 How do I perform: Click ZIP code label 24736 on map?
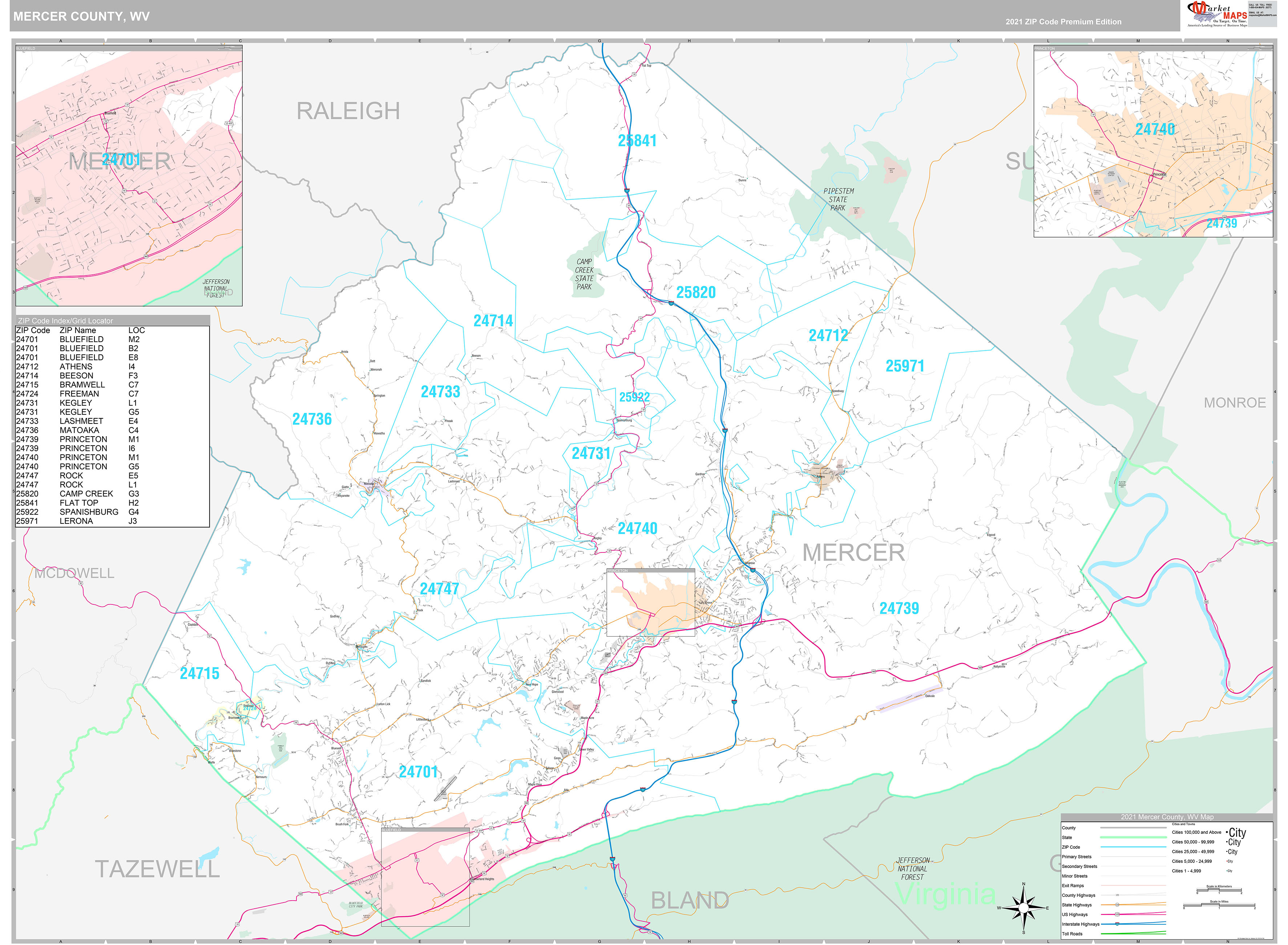312,419
